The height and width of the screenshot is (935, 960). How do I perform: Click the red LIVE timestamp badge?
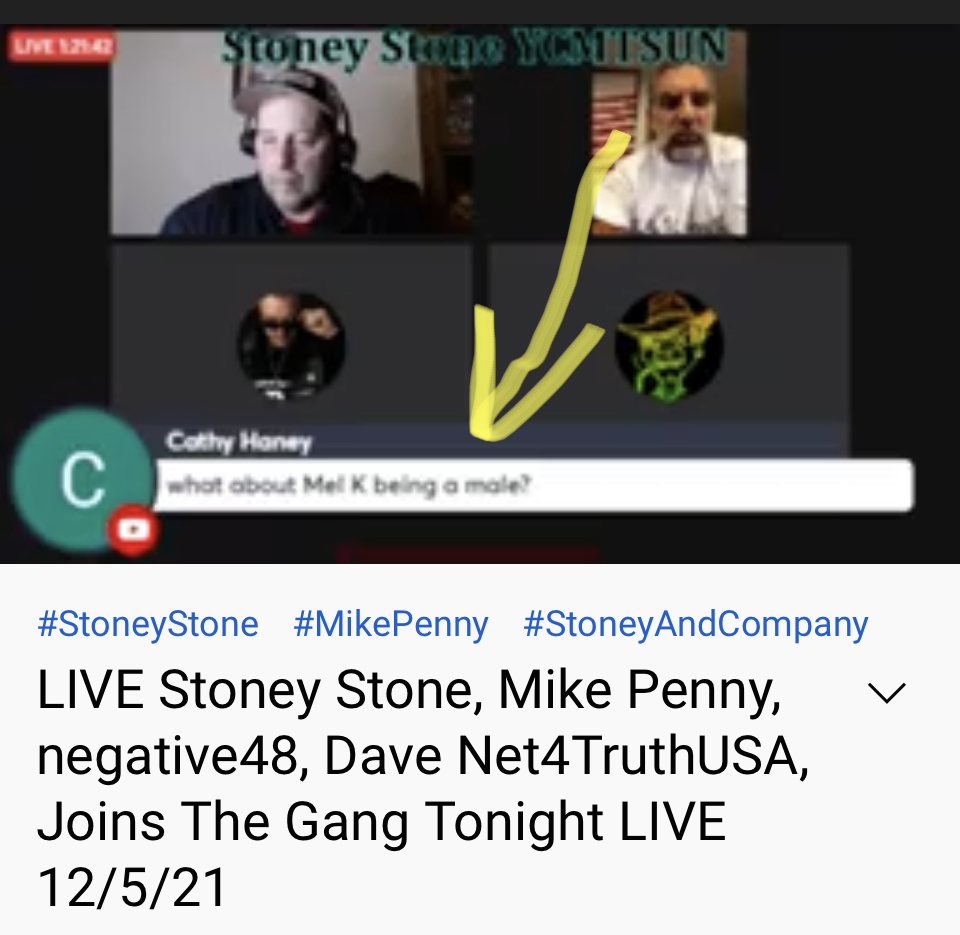click(62, 46)
